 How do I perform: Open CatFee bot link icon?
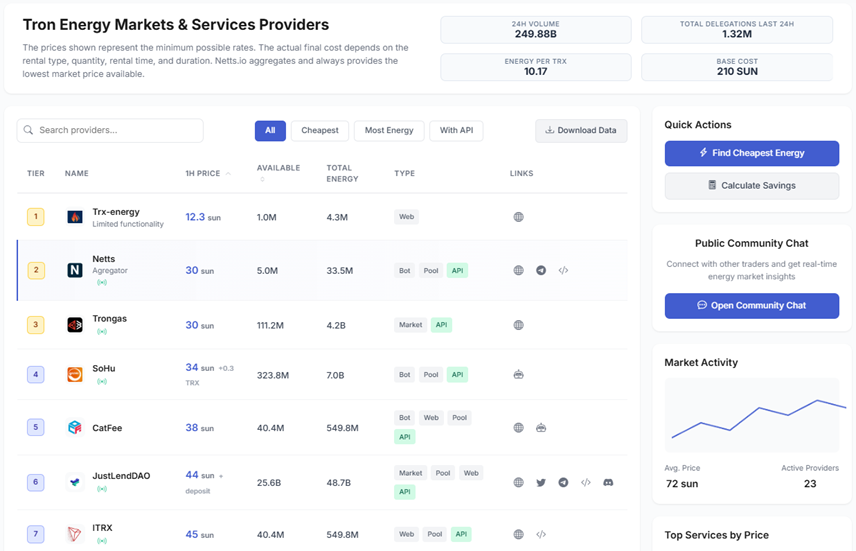tap(541, 428)
